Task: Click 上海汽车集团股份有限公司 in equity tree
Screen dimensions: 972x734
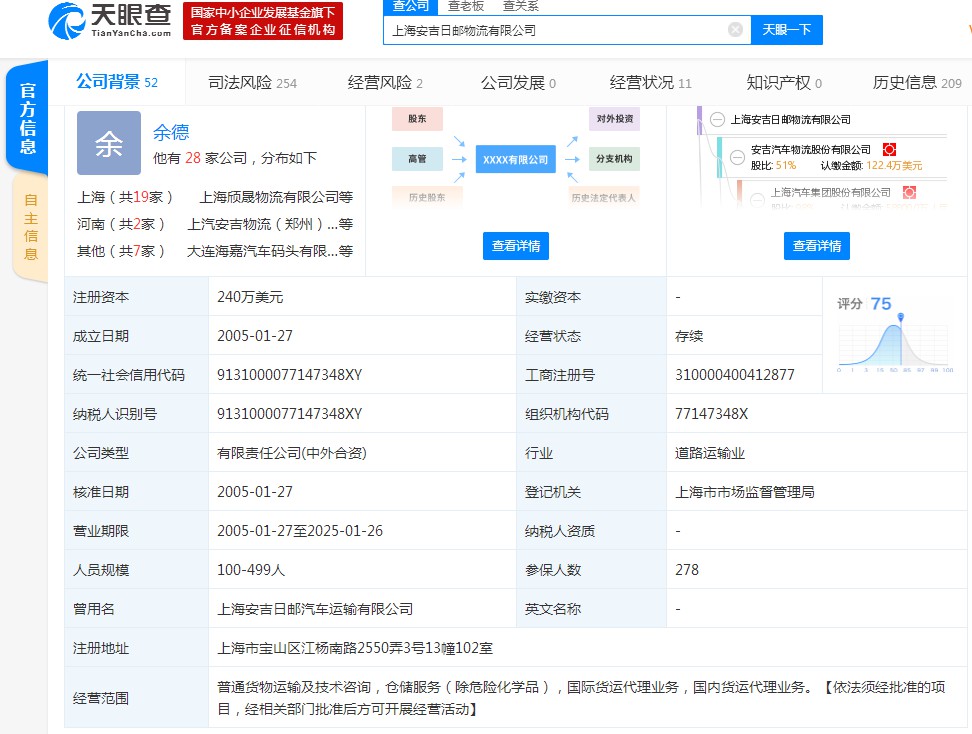Action: (x=831, y=192)
